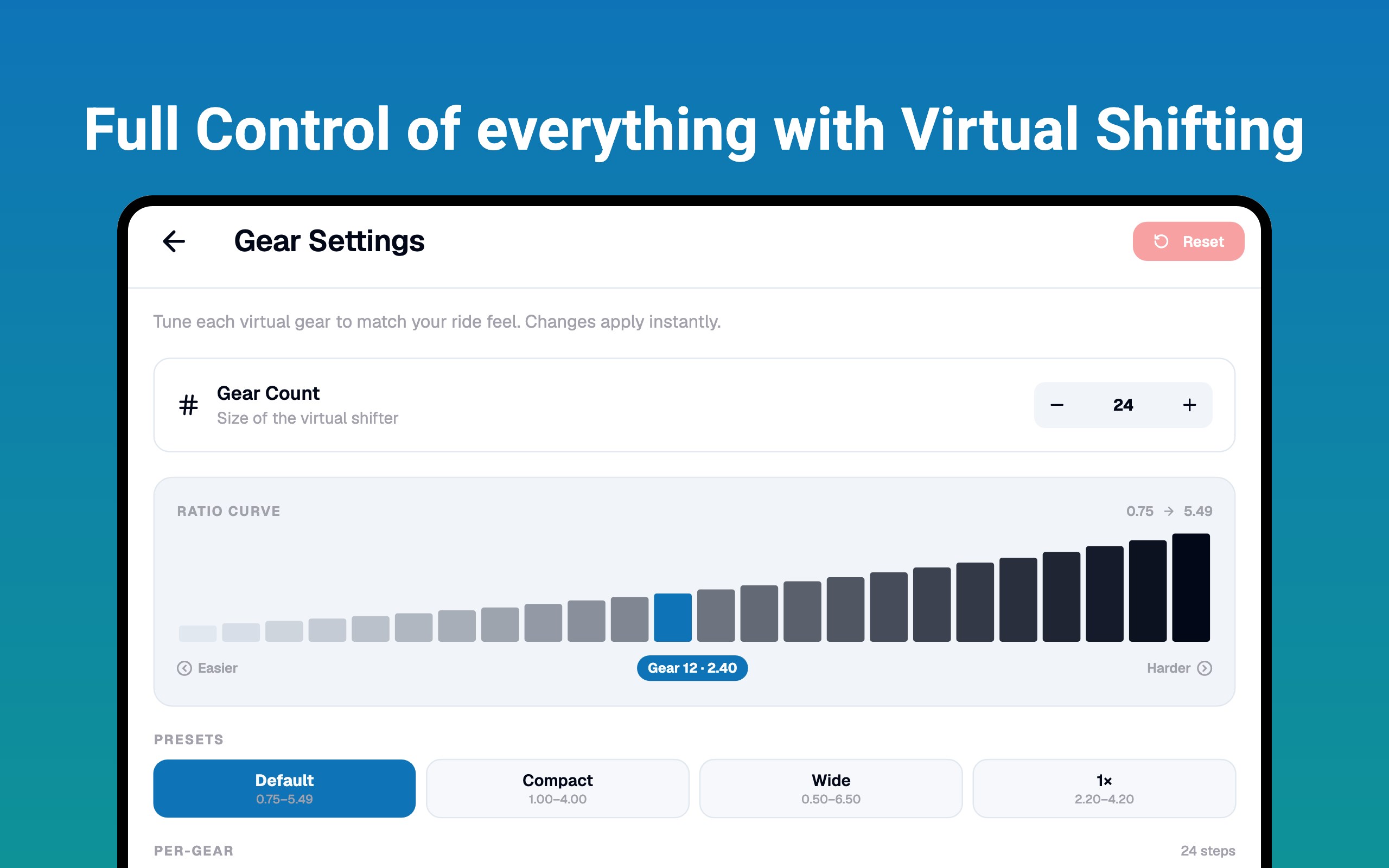
Task: Select the bar right after the blue bar
Action: [x=716, y=615]
